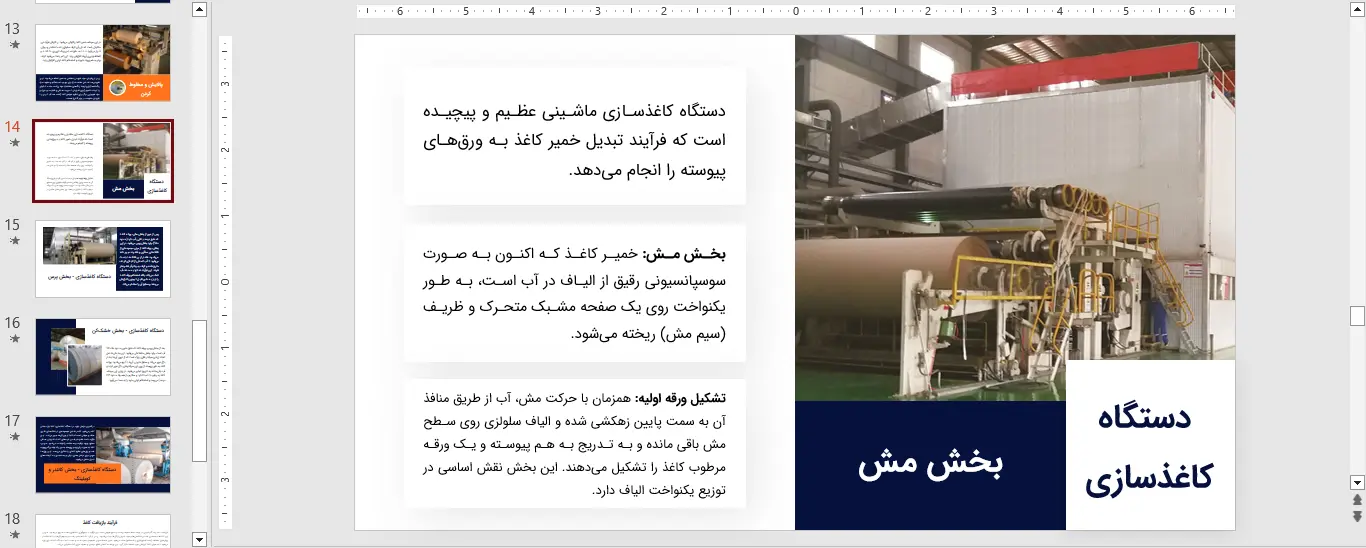Click animation star icon under slide 16

click(14, 339)
